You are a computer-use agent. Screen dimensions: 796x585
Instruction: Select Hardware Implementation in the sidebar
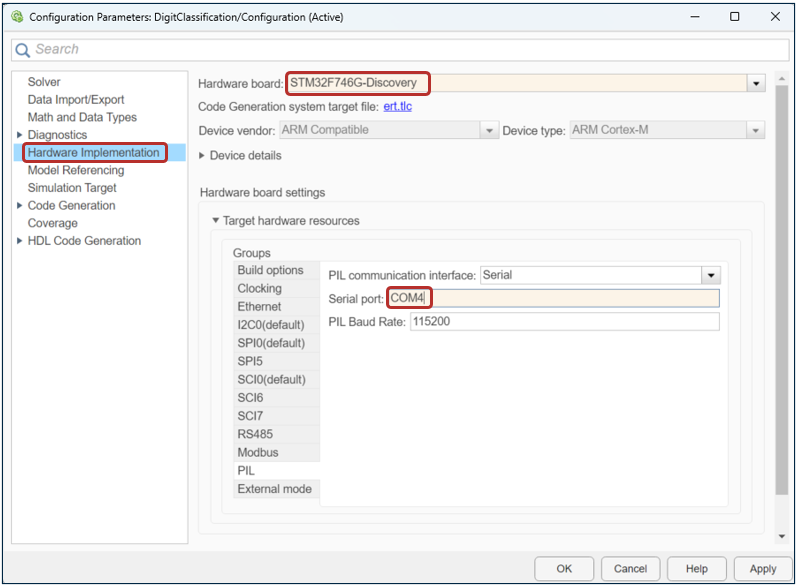point(93,153)
